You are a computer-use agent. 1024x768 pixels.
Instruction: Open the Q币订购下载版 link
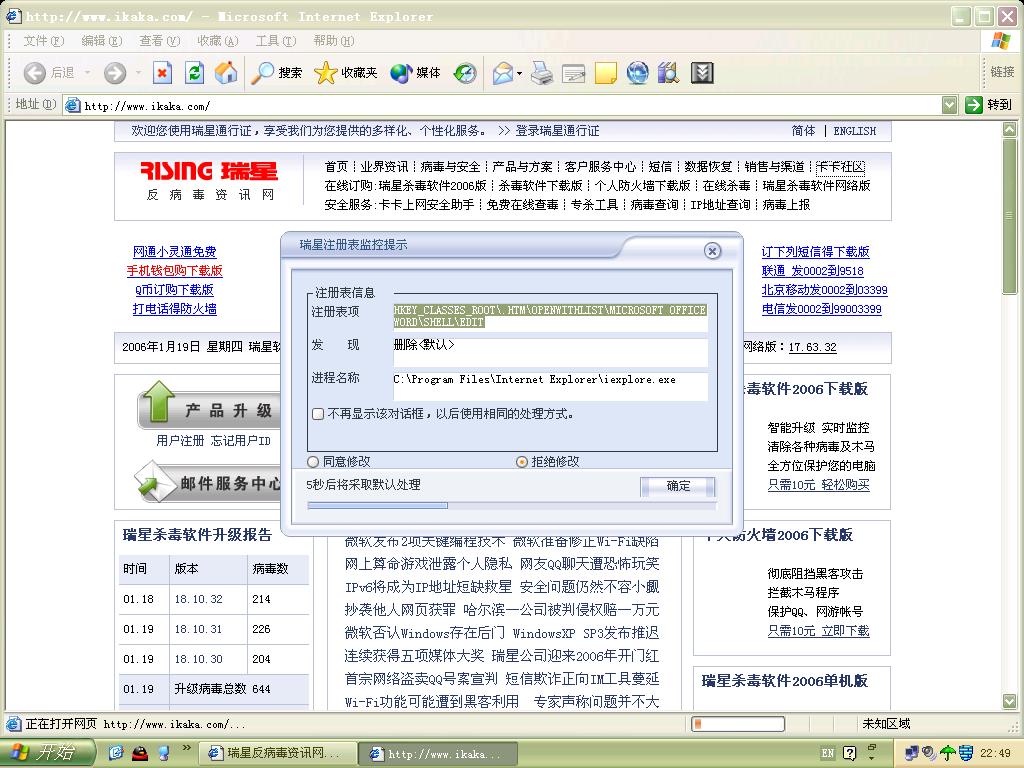coord(174,290)
